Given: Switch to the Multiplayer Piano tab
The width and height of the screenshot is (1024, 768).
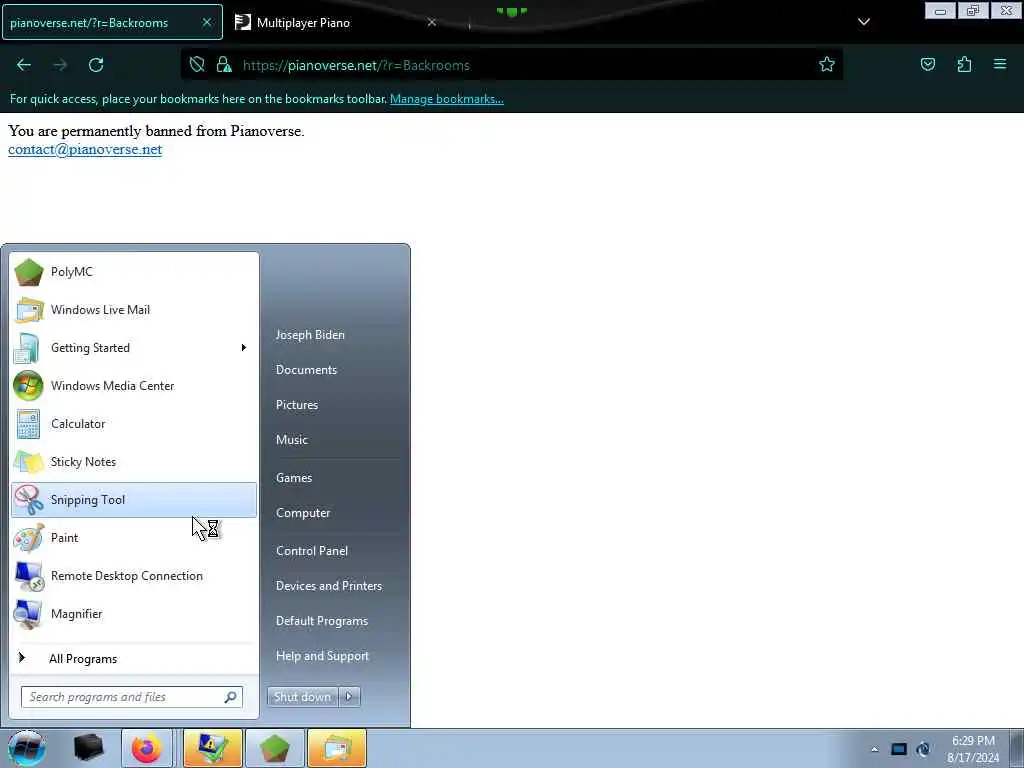Looking at the screenshot, I should pyautogui.click(x=336, y=22).
